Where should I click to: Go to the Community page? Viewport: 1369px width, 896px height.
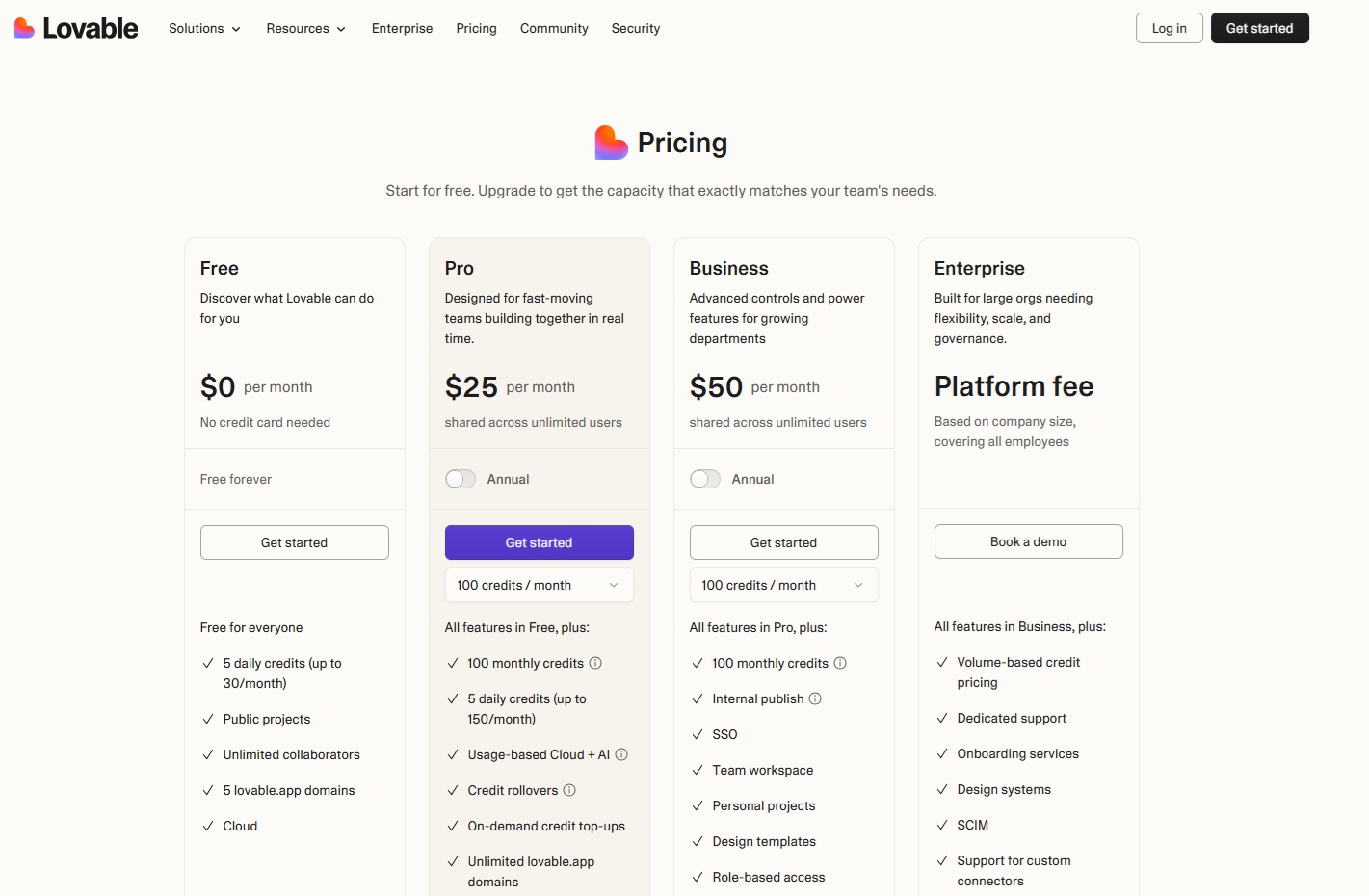[553, 29]
